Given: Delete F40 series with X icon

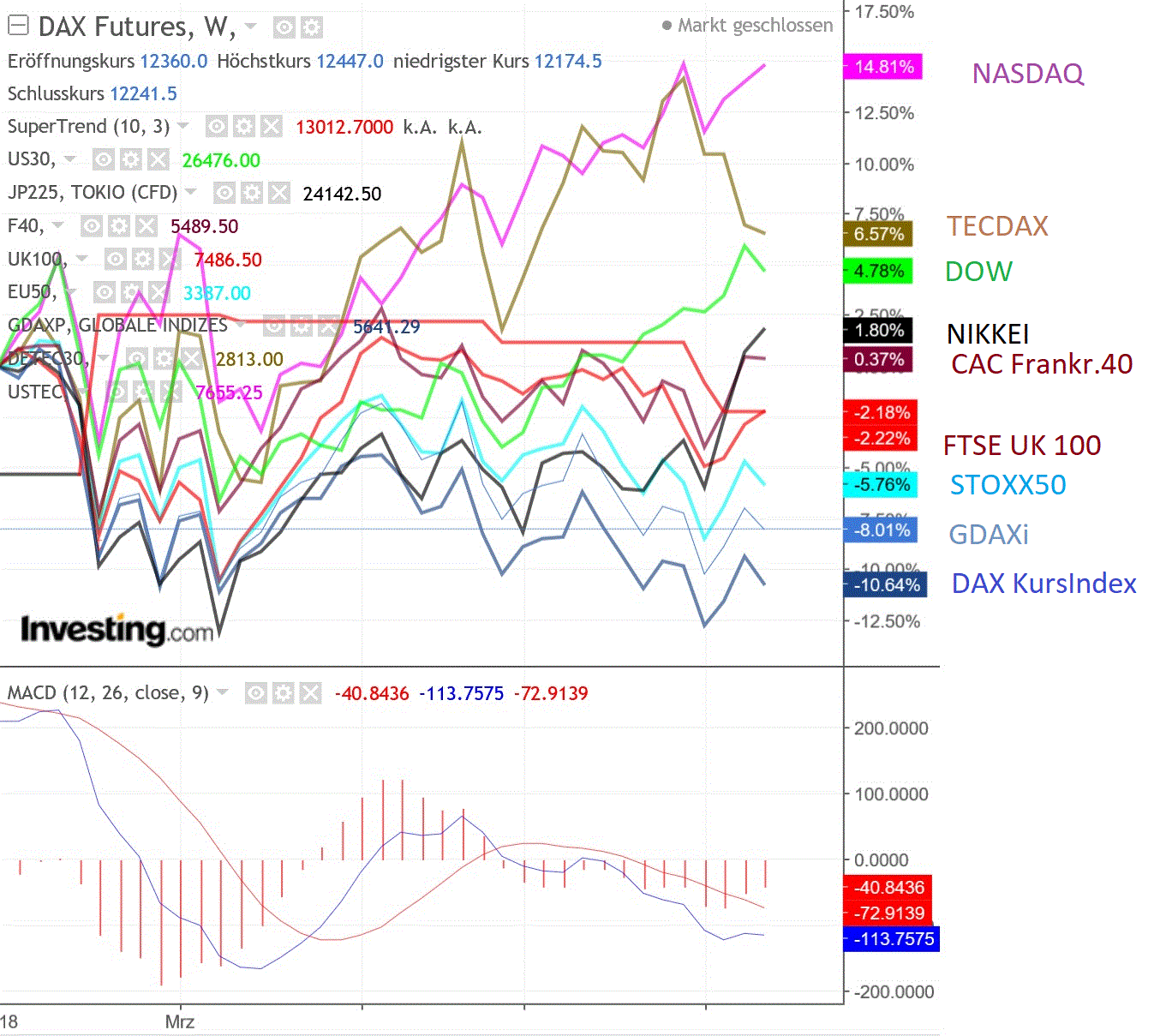Looking at the screenshot, I should [x=146, y=227].
